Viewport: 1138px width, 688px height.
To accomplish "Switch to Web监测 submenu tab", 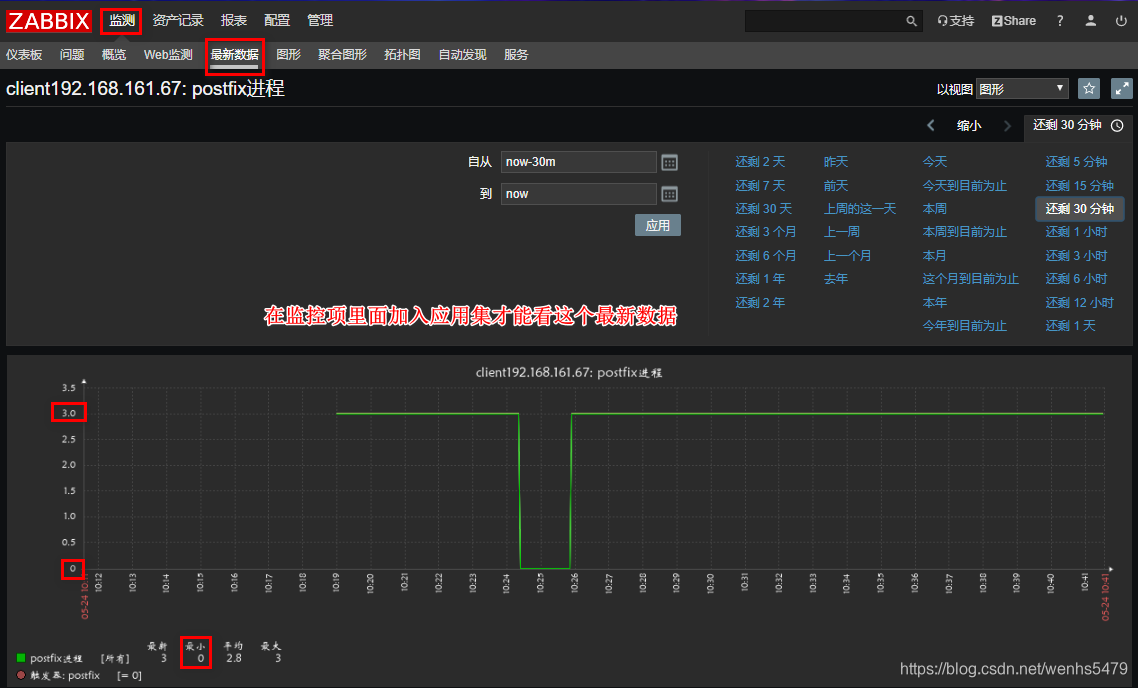I will coord(168,54).
